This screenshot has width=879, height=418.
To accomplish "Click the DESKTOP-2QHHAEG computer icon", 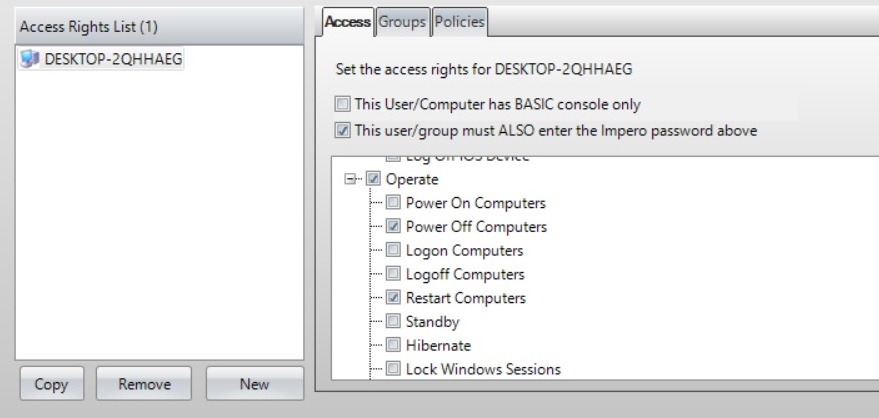I will (x=29, y=59).
